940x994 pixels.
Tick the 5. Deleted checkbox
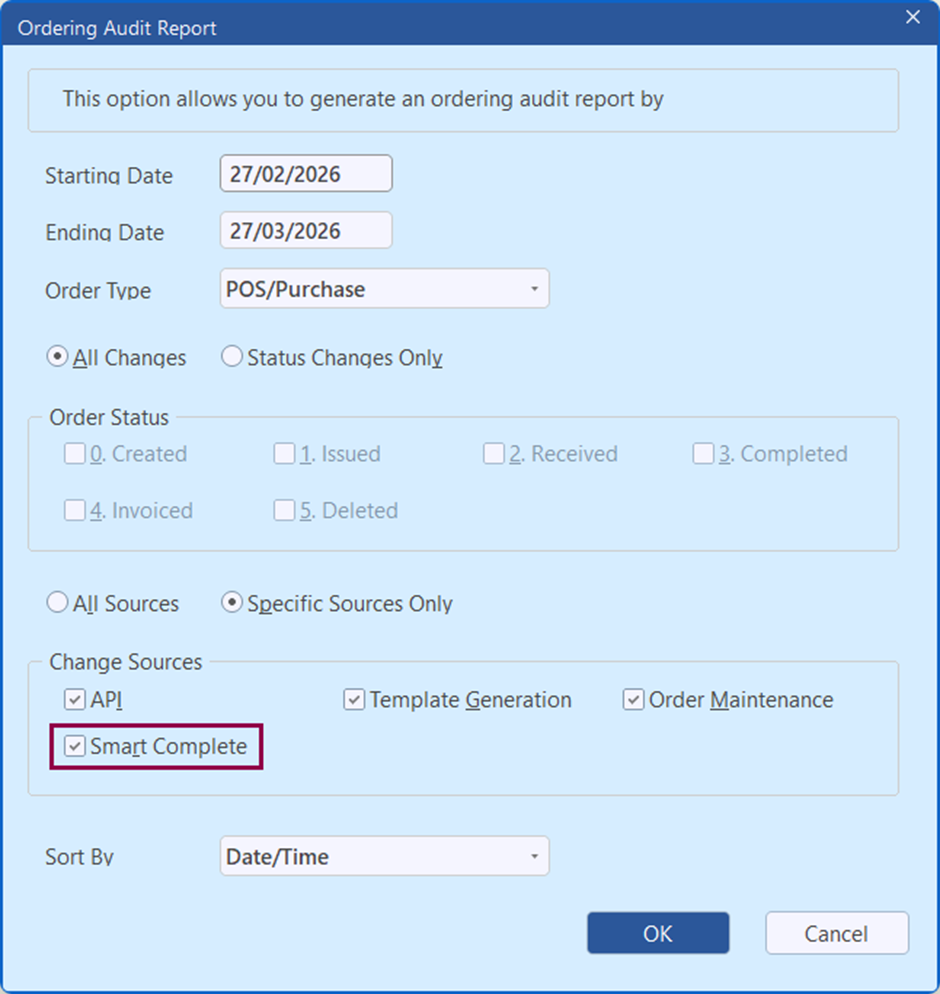coord(285,510)
